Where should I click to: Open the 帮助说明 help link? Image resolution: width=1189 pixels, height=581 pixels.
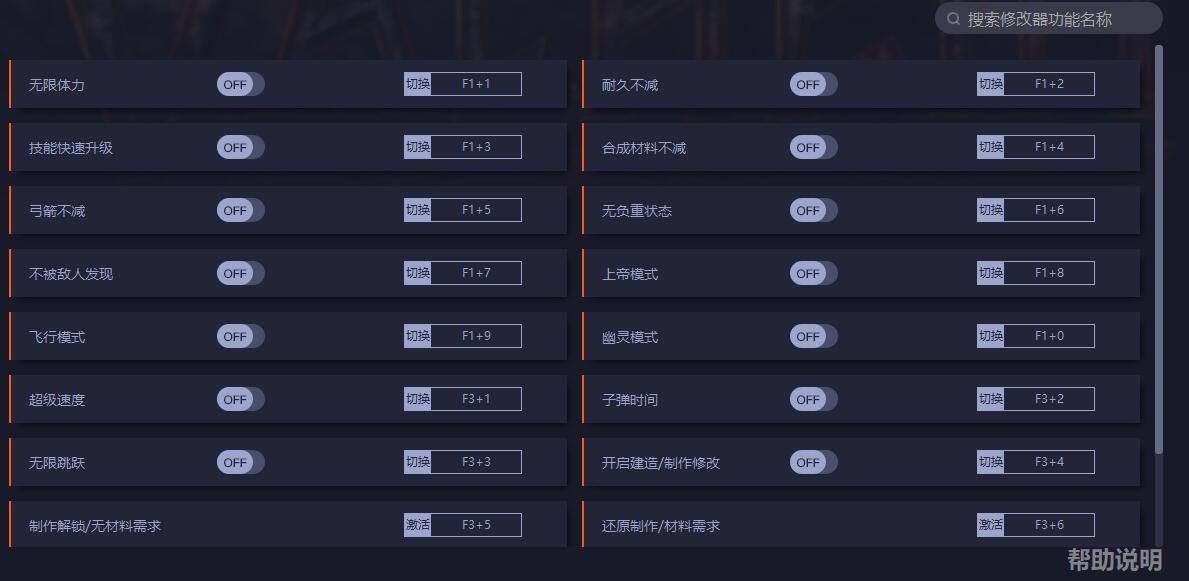(1114, 560)
